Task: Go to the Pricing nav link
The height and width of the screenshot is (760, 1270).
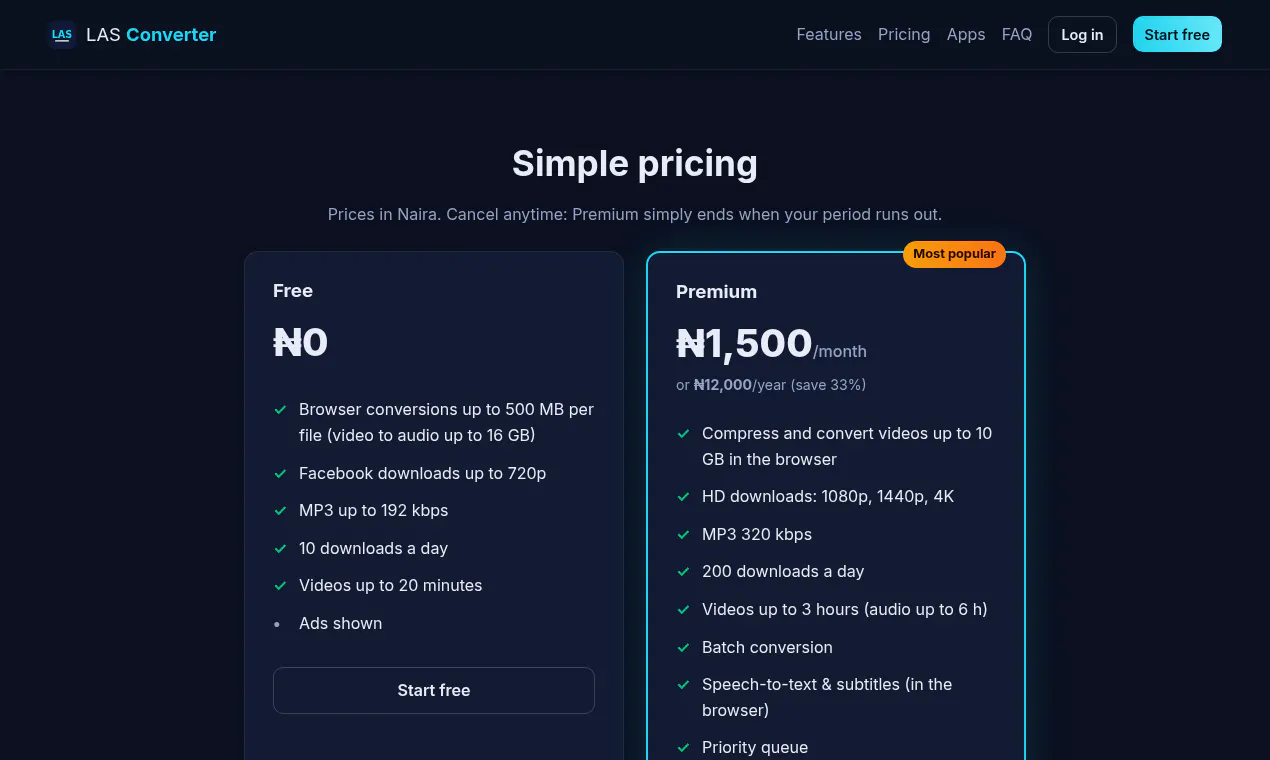Action: [x=904, y=34]
